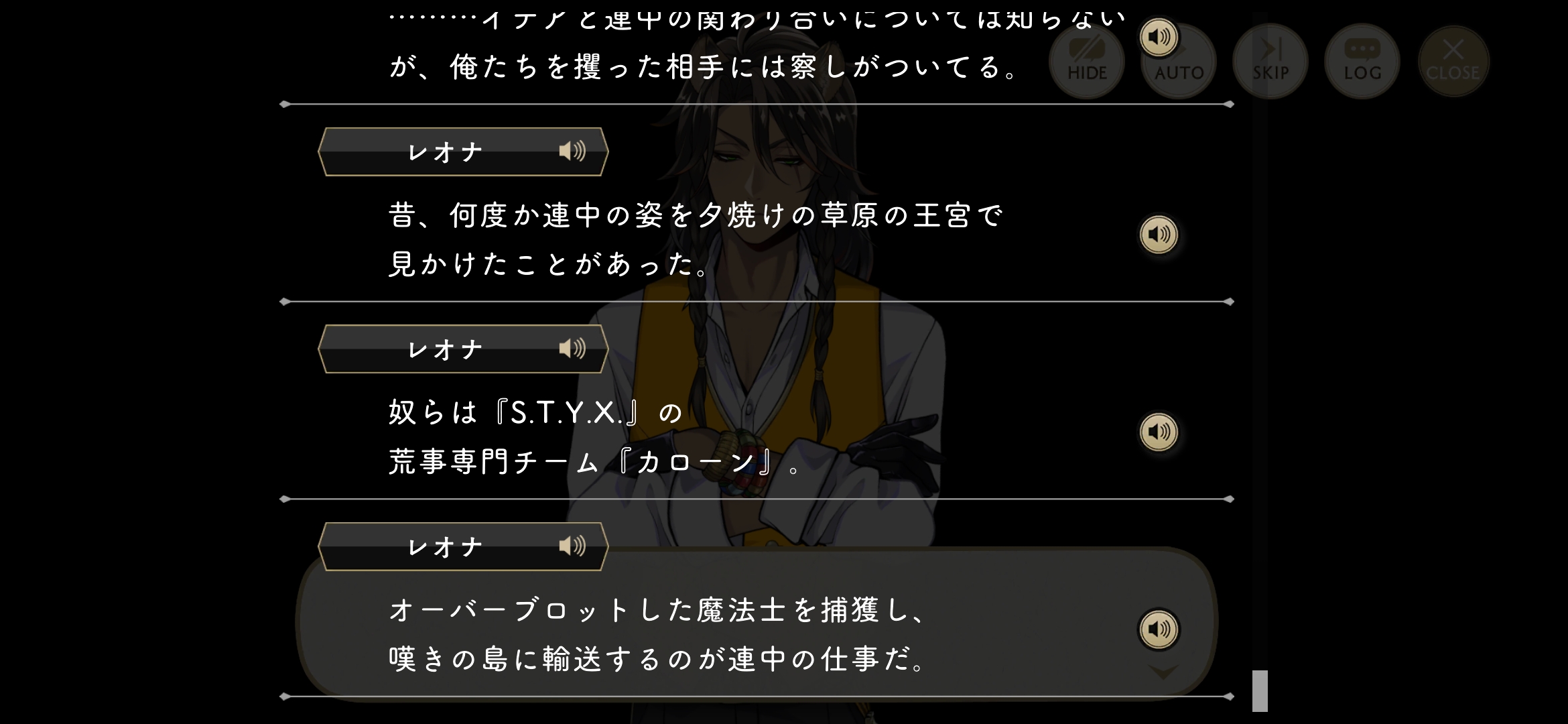Play voice for the 夕焼けの草原 dialogue line
Viewport: 1568px width, 724px height.
pyautogui.click(x=1159, y=235)
